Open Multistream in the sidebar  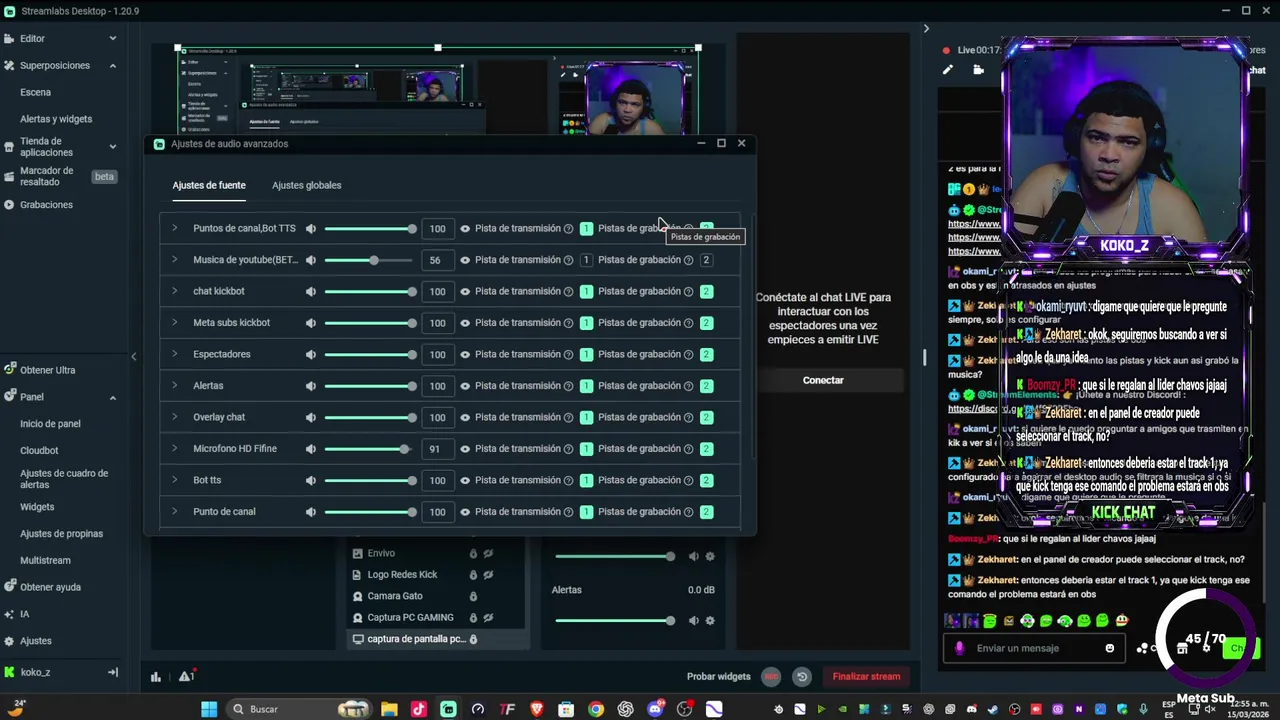(x=45, y=561)
